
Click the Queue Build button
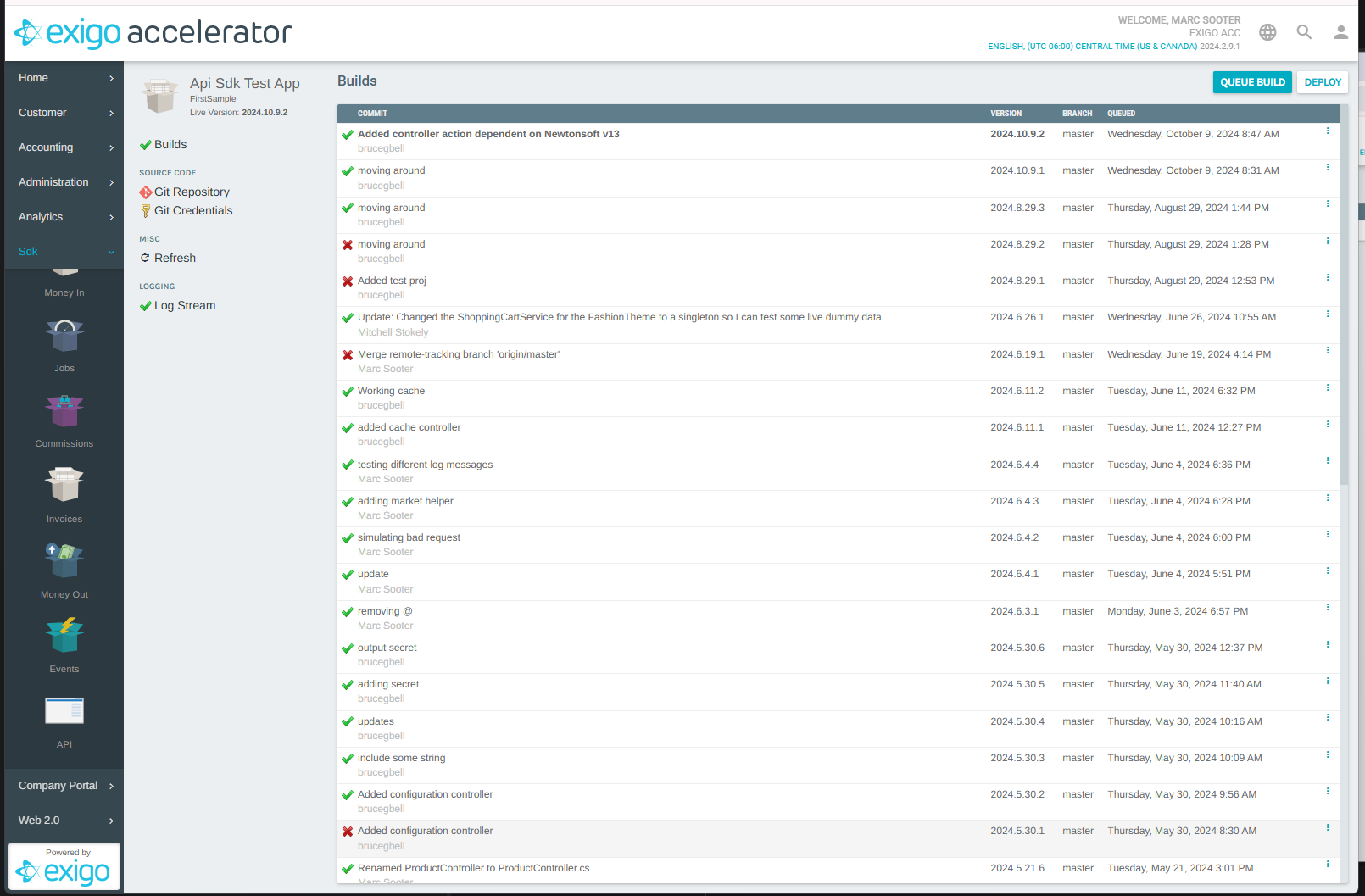click(x=1252, y=82)
